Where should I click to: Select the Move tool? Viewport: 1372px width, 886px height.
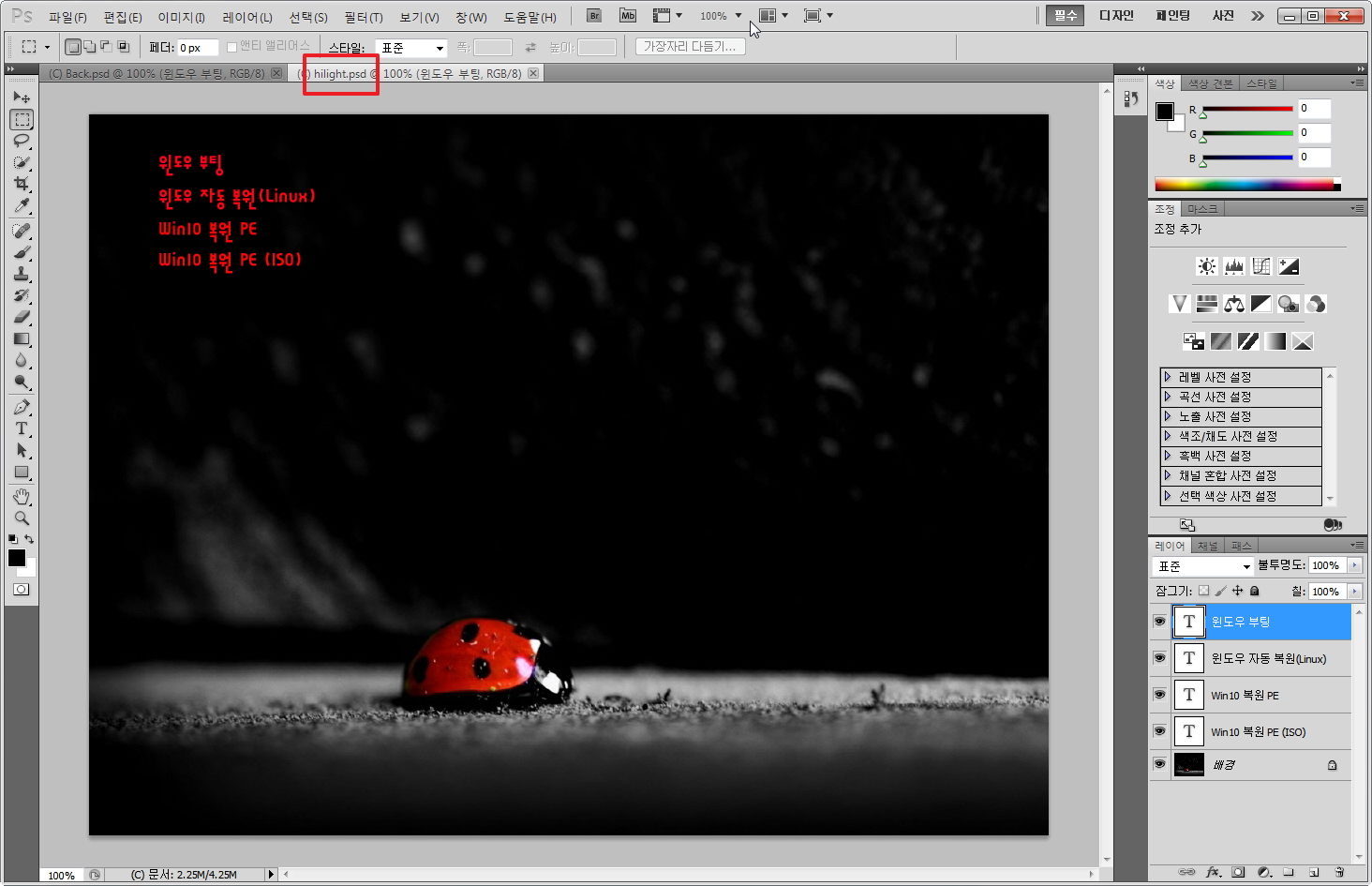pyautogui.click(x=22, y=98)
